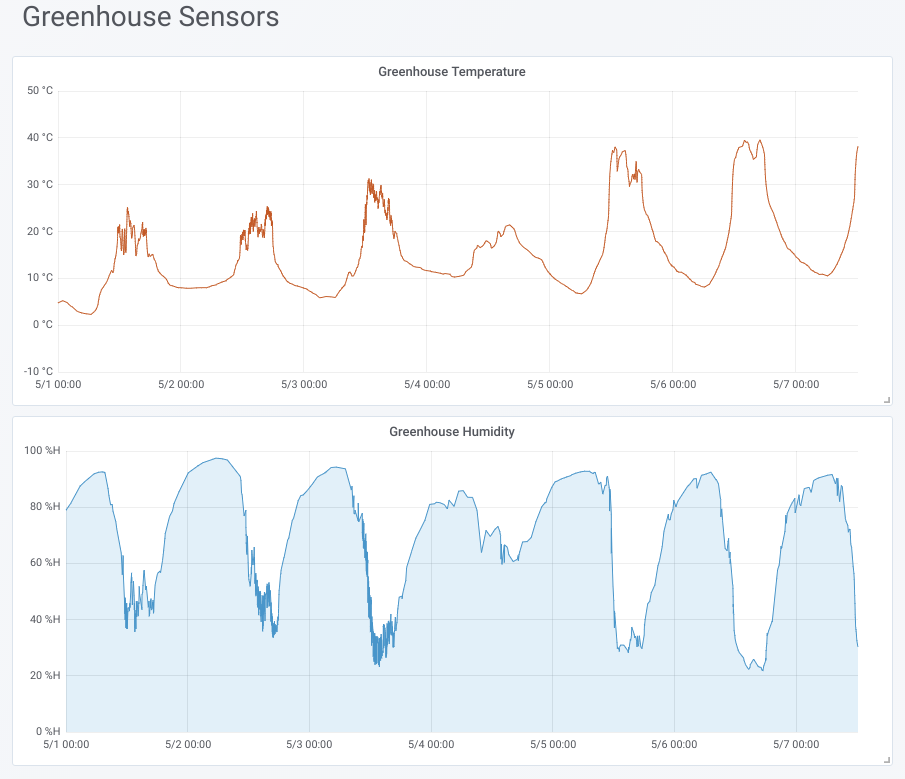This screenshot has height=779, width=905.
Task: Click the 5/6 temperature peak near 40 °C
Action: [760, 141]
